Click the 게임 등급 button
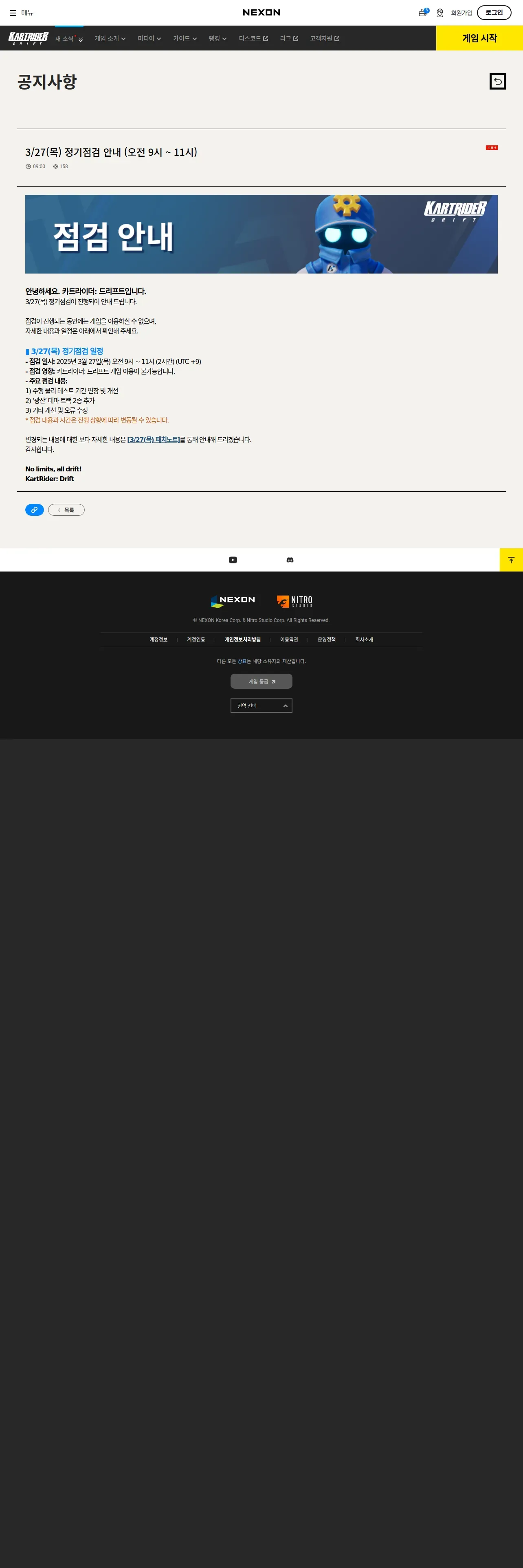 pos(261,681)
